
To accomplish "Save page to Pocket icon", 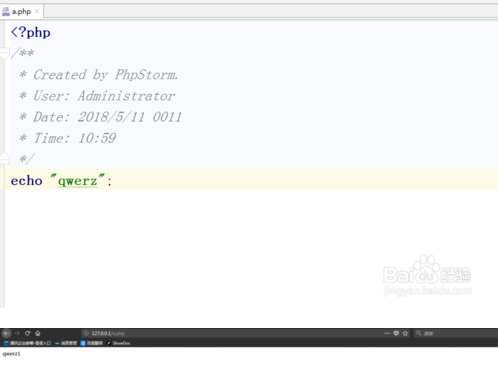I will coord(396,333).
